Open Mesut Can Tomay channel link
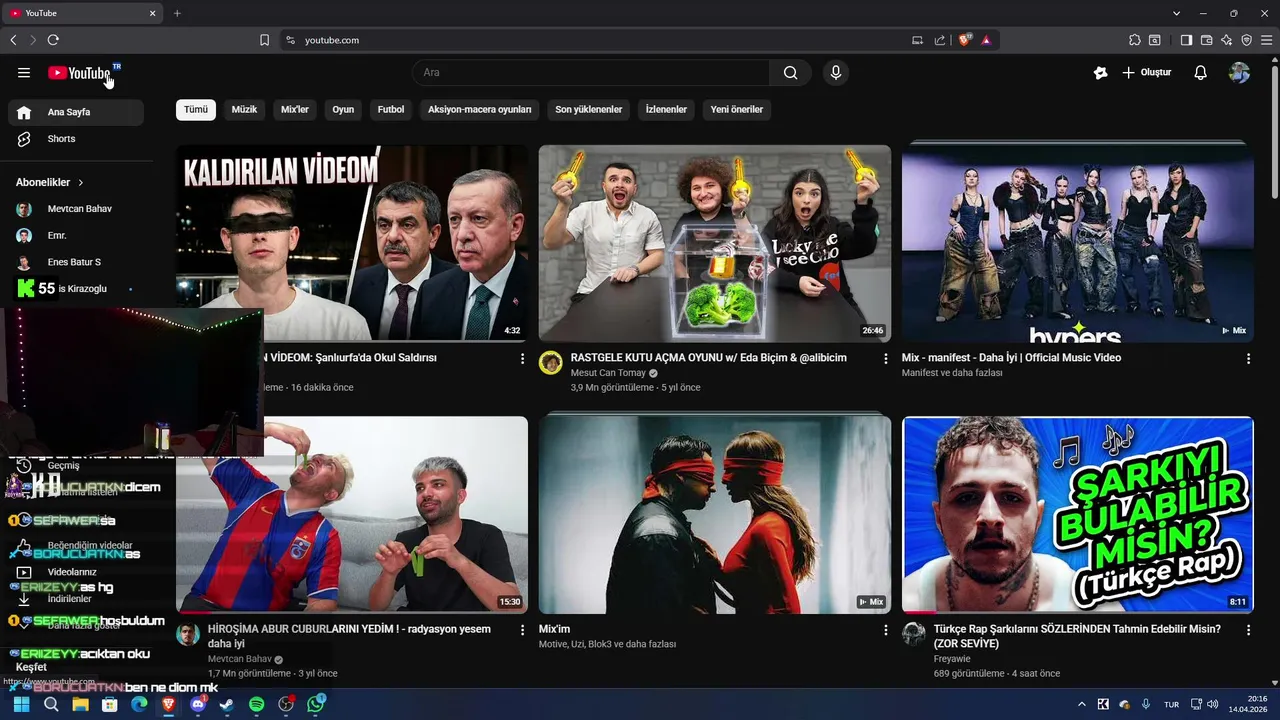This screenshot has height=720, width=1280. pyautogui.click(x=608, y=373)
